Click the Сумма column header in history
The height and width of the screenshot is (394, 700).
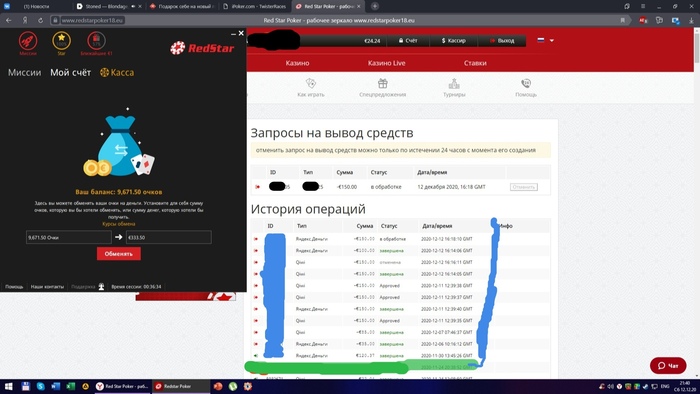click(x=365, y=226)
